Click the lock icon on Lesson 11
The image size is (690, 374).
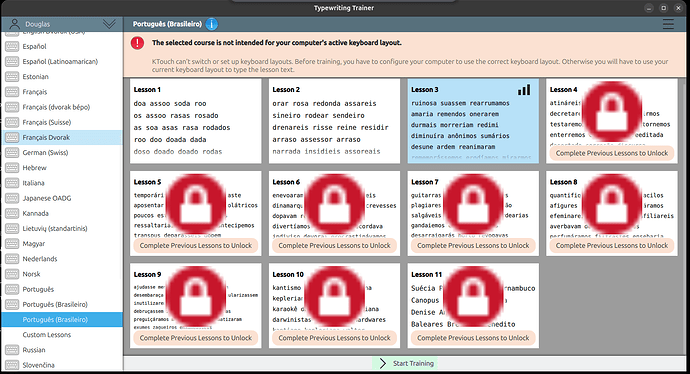tap(473, 297)
